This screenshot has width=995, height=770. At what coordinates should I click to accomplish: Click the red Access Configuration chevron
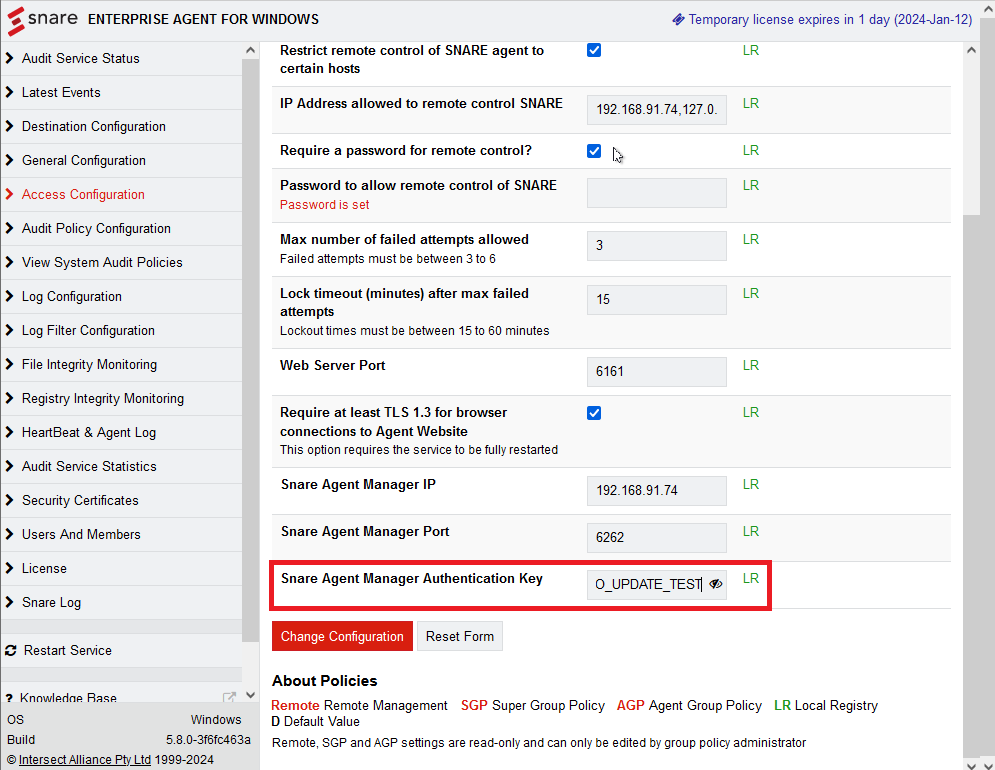click(10, 194)
